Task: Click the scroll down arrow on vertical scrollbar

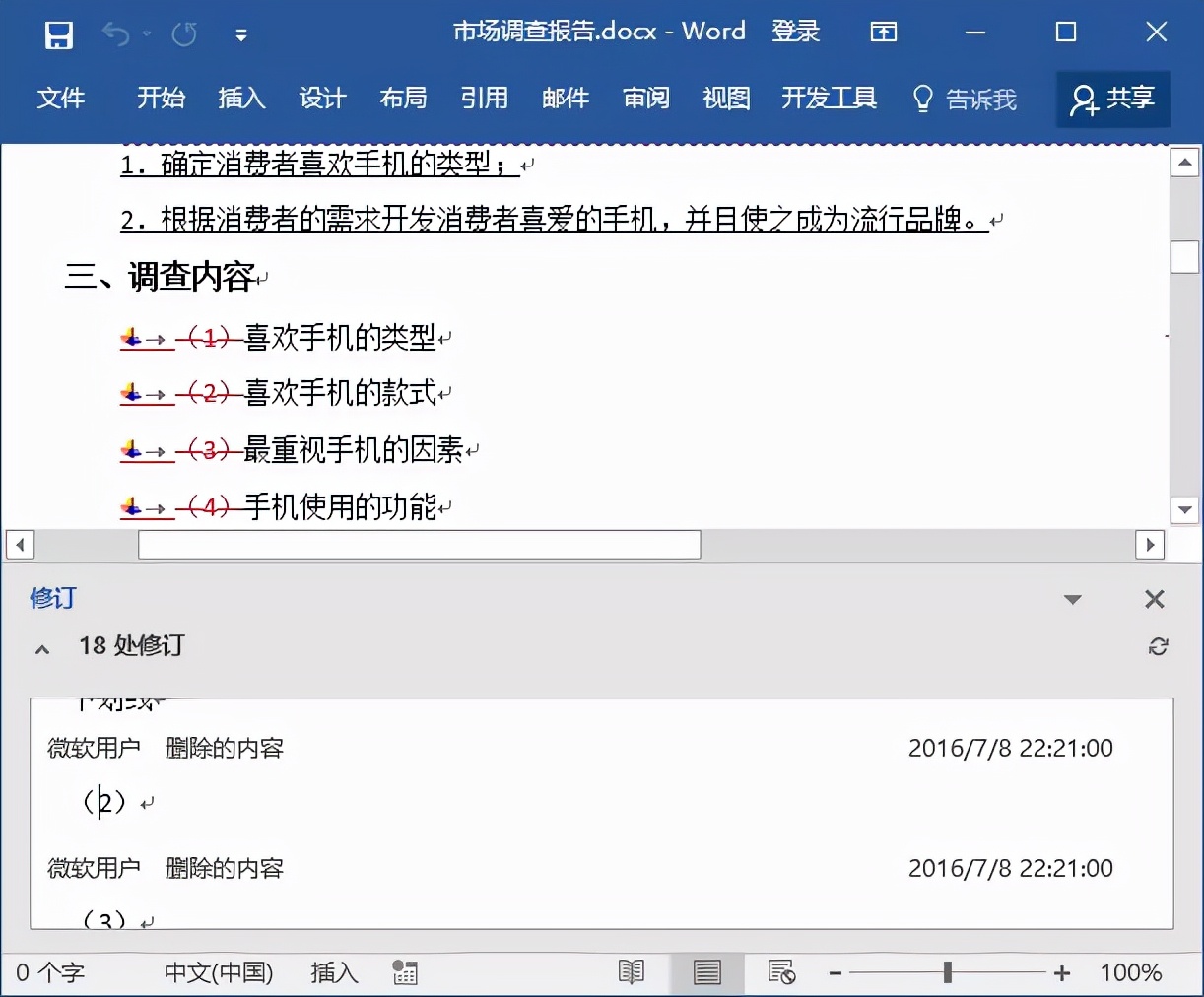Action: [x=1184, y=510]
